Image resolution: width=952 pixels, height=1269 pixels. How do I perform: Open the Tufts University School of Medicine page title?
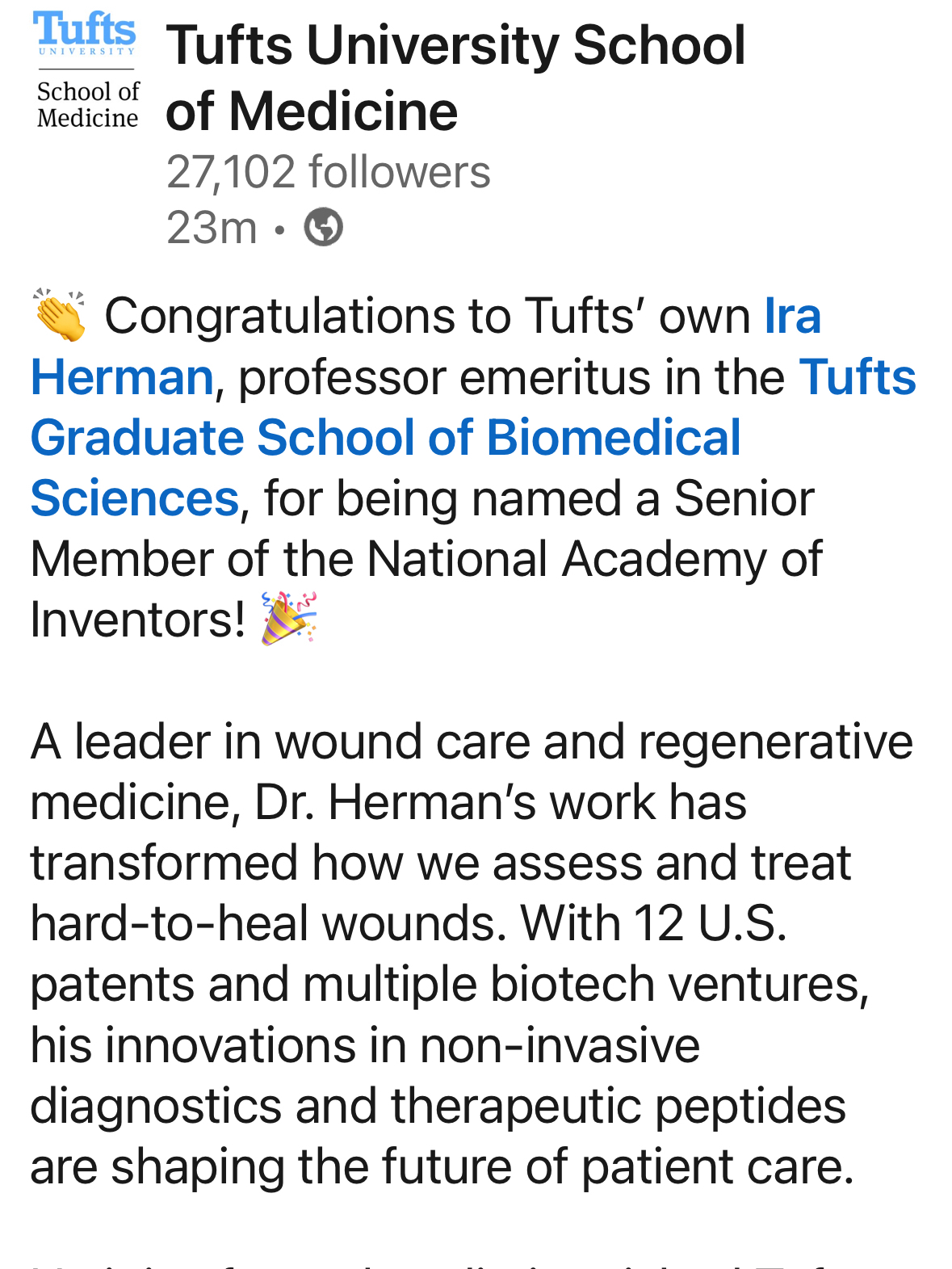pyautogui.click(x=455, y=78)
